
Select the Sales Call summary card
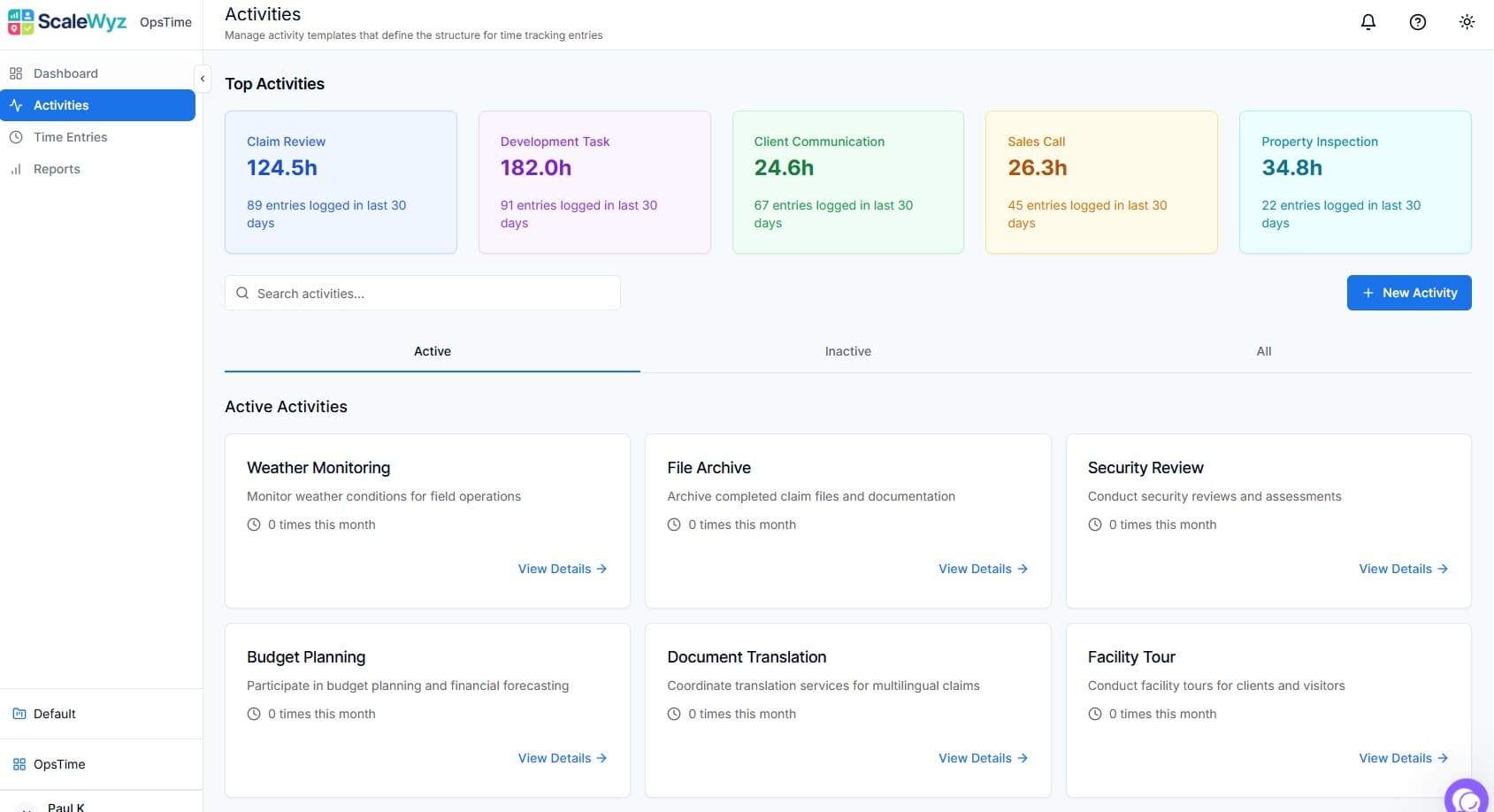tap(1100, 182)
